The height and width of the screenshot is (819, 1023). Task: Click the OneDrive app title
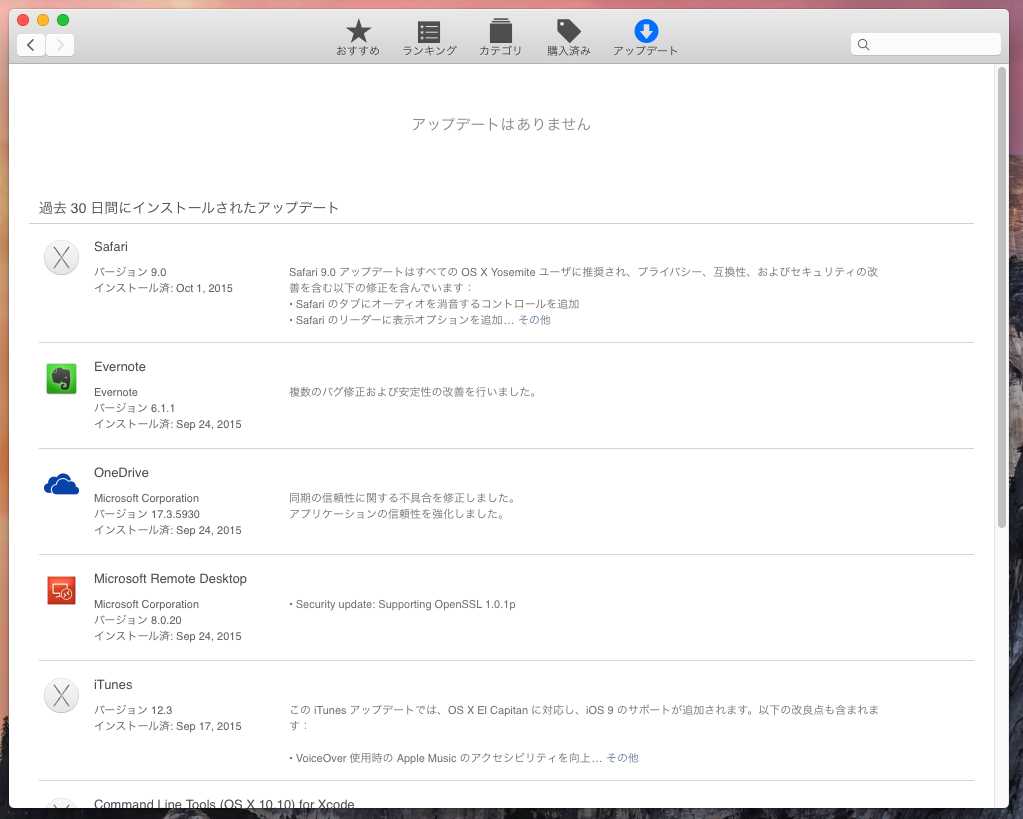(121, 472)
